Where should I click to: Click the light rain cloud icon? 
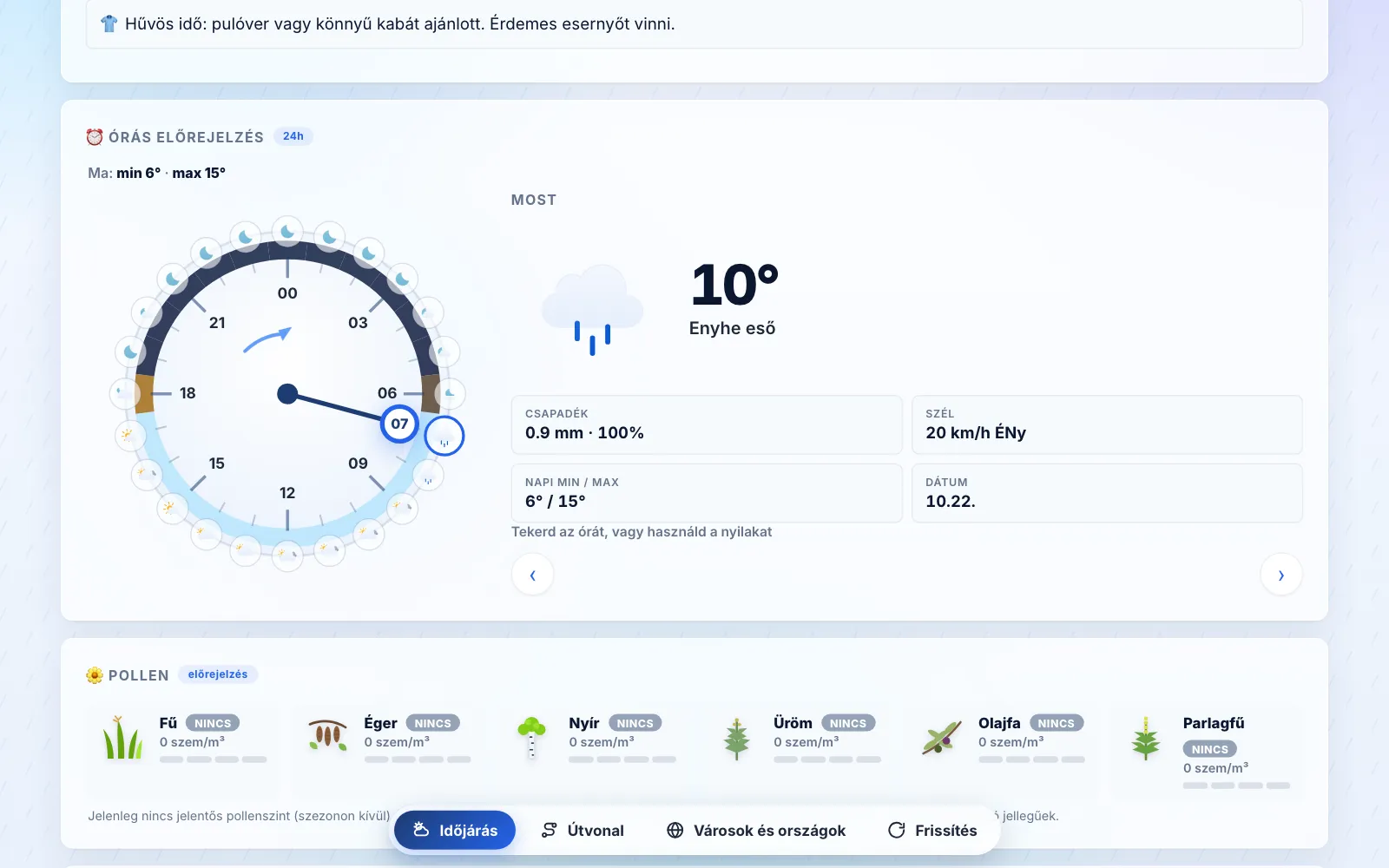[x=592, y=309]
